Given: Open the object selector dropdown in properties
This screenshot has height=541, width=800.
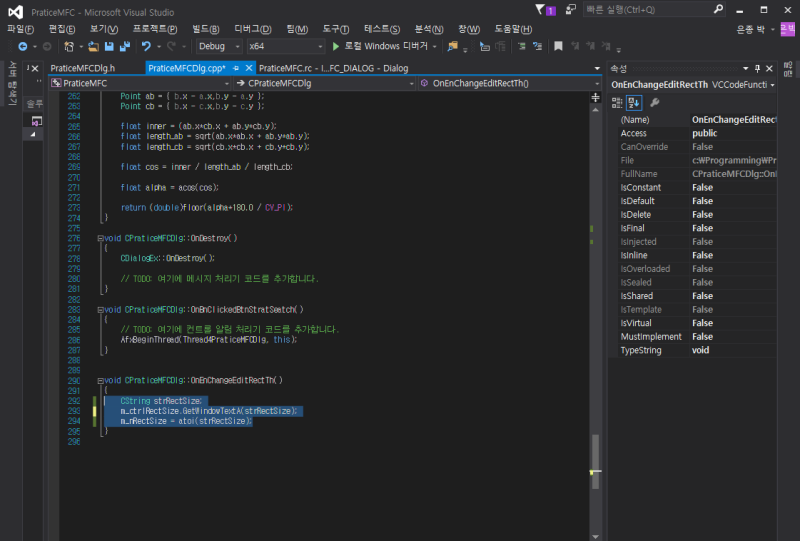Looking at the screenshot, I should click(x=772, y=85).
